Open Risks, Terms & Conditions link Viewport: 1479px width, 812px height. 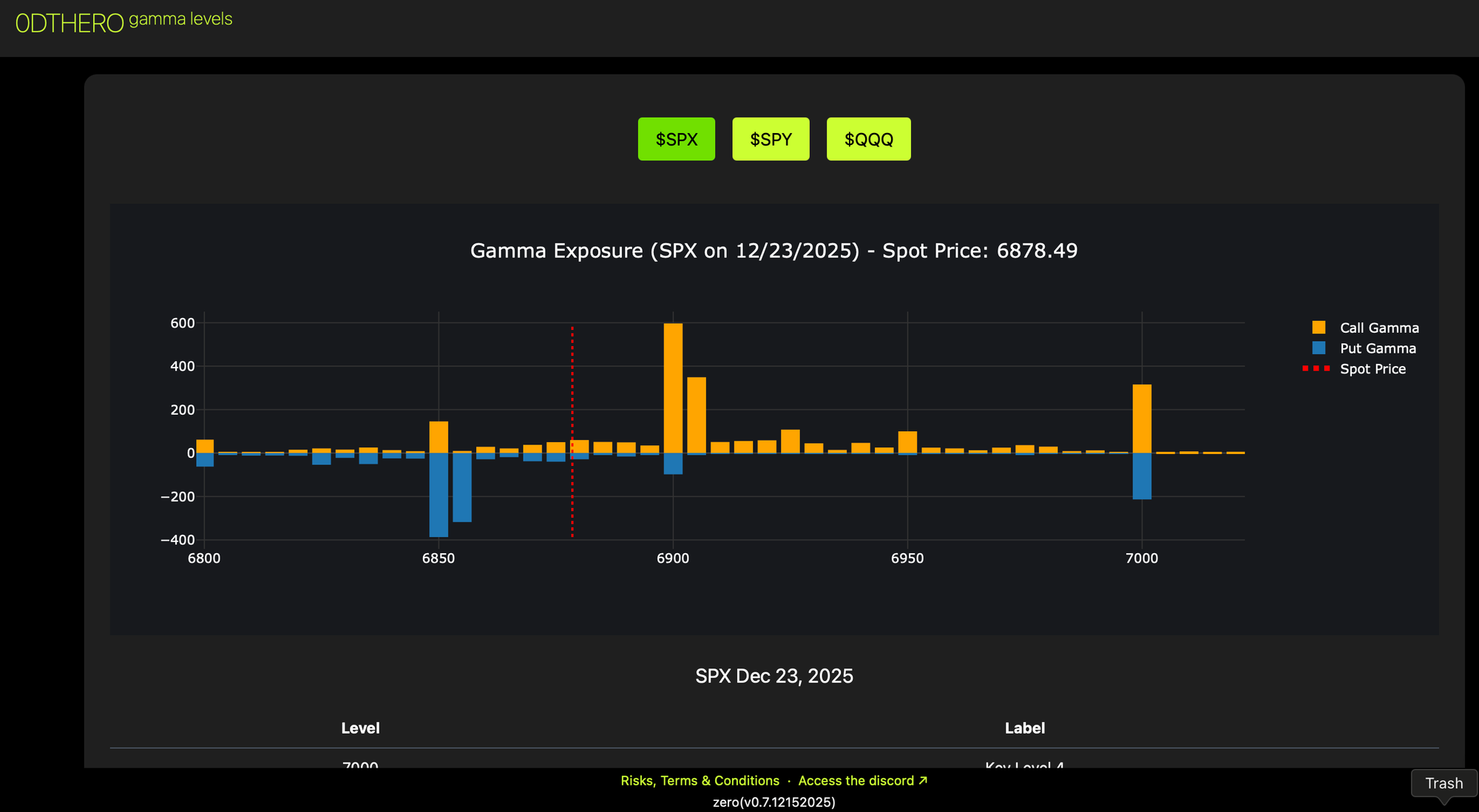pos(700,781)
